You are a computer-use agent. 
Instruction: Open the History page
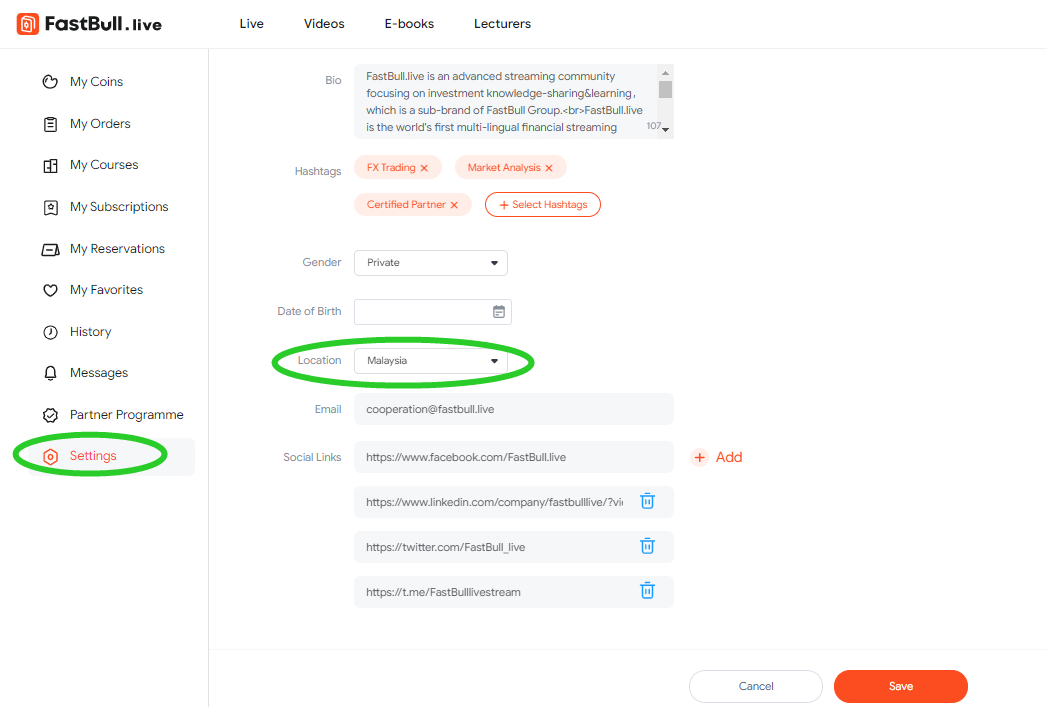[x=91, y=332]
